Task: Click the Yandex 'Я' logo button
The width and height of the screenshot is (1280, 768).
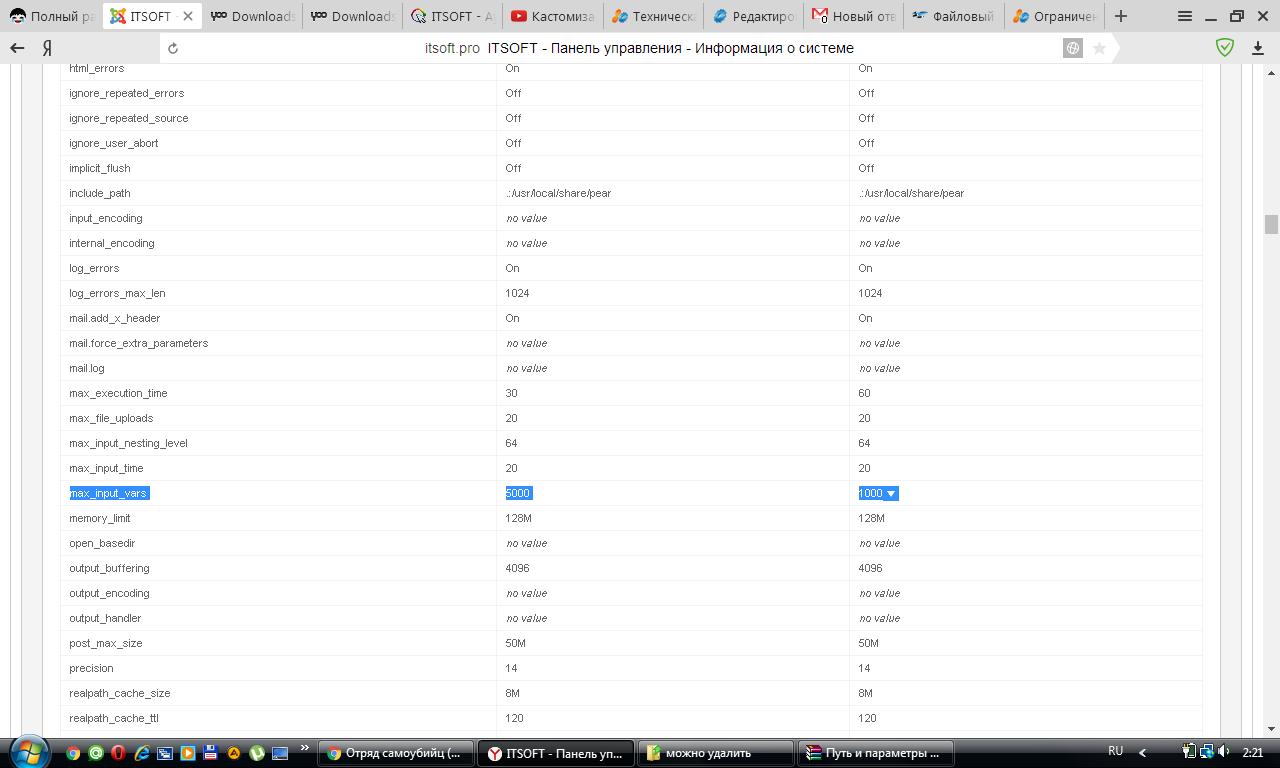Action: tap(47, 48)
